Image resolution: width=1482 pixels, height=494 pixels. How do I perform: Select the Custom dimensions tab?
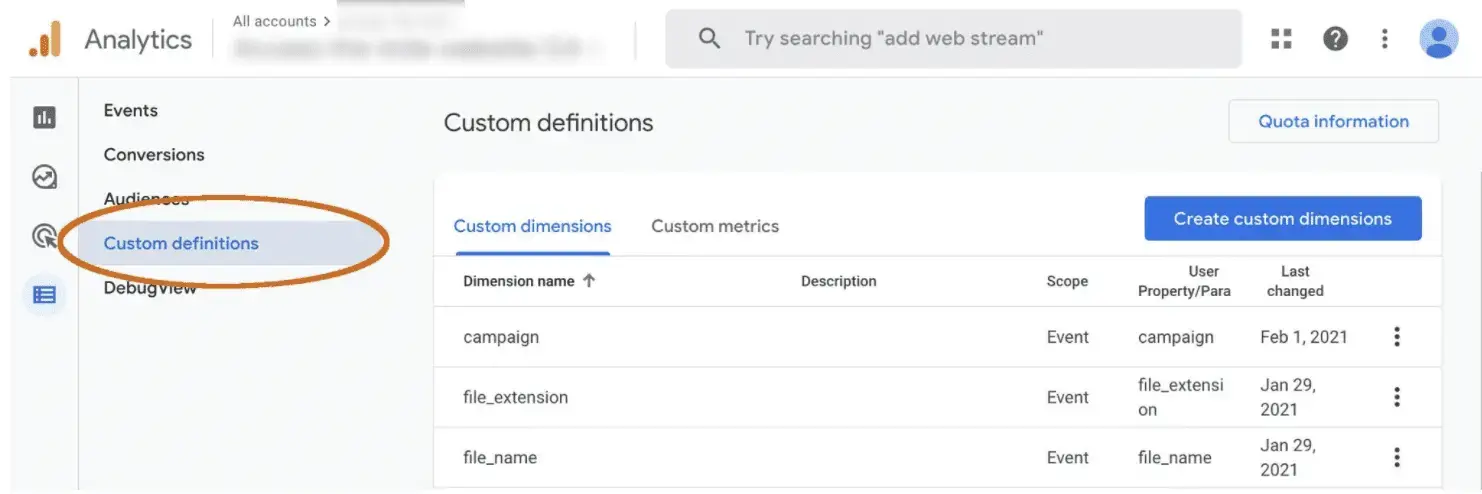[x=532, y=226]
